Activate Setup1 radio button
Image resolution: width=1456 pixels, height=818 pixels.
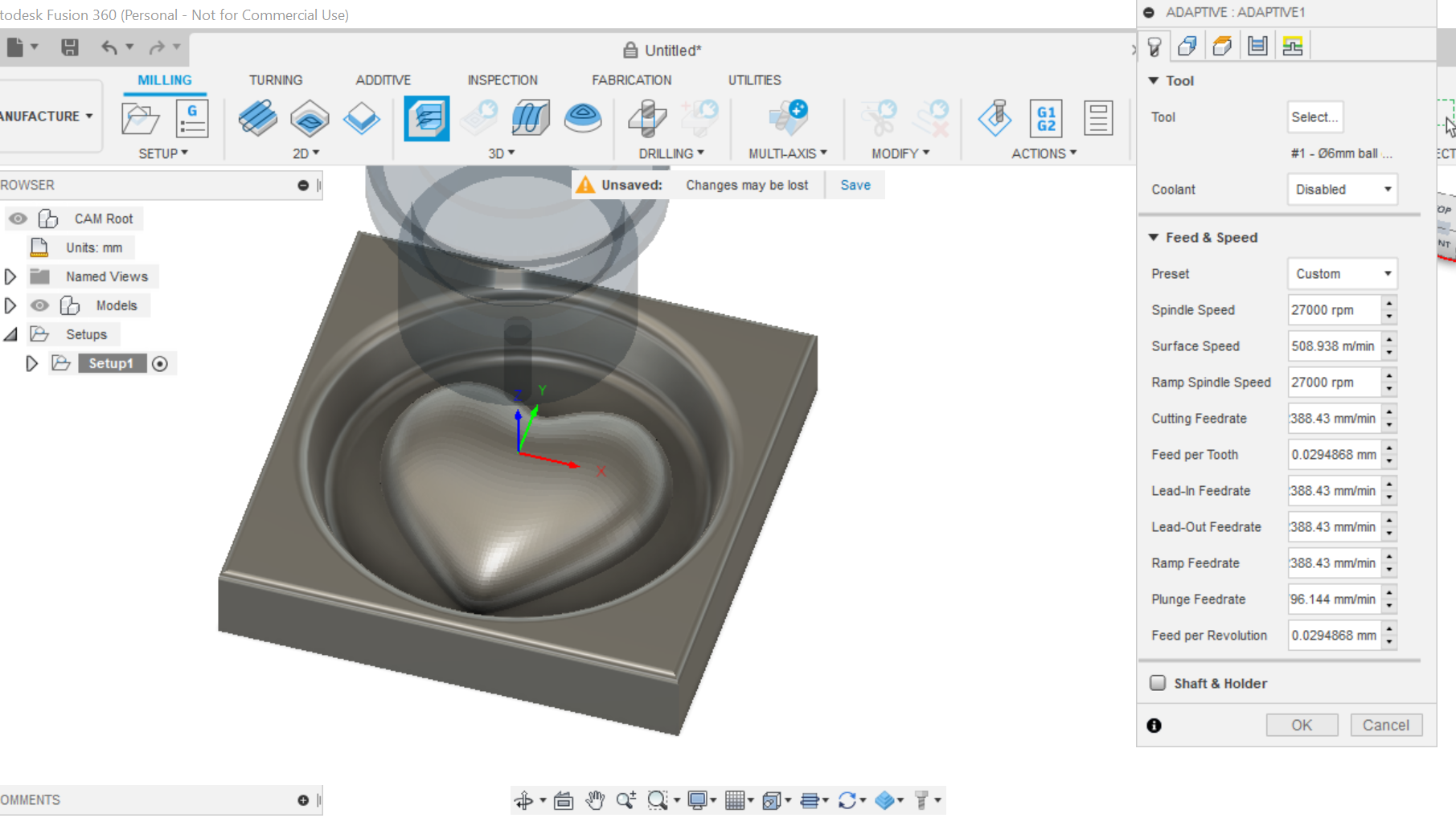click(x=160, y=364)
